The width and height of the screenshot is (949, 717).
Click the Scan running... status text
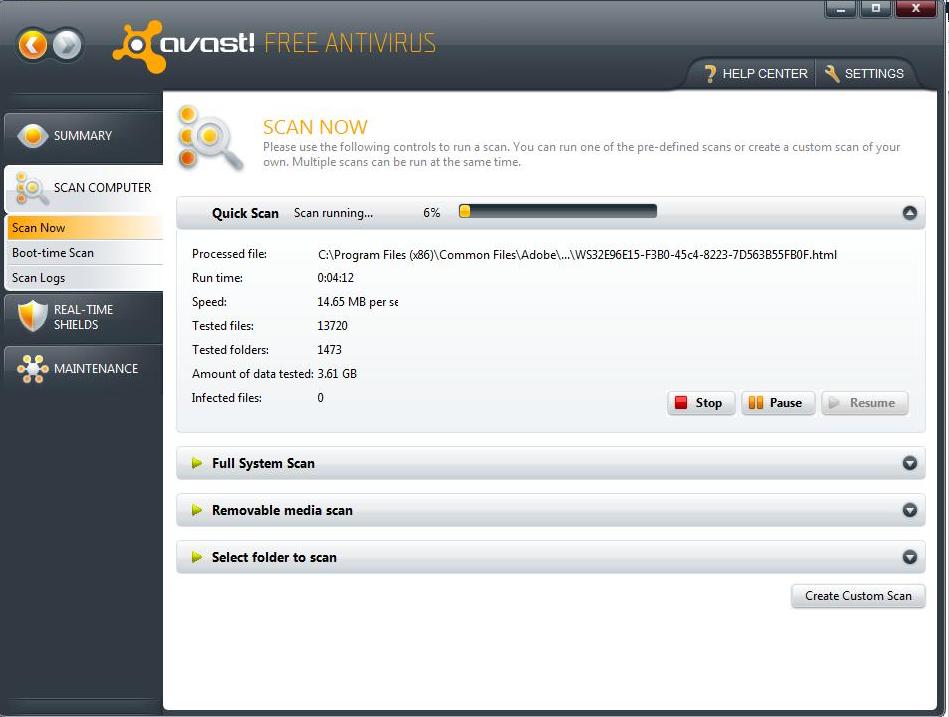pyautogui.click(x=333, y=213)
